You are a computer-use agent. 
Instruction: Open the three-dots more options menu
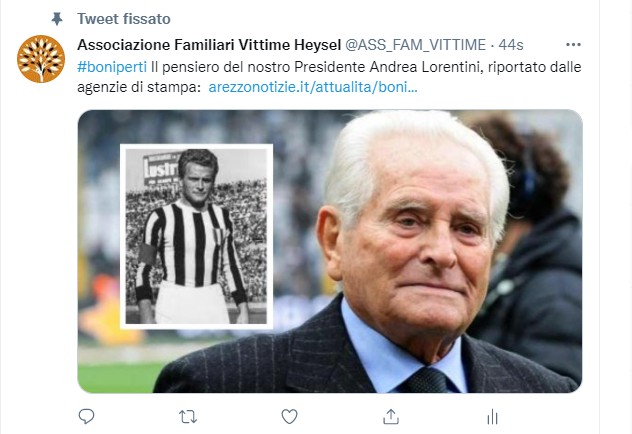tap(573, 44)
